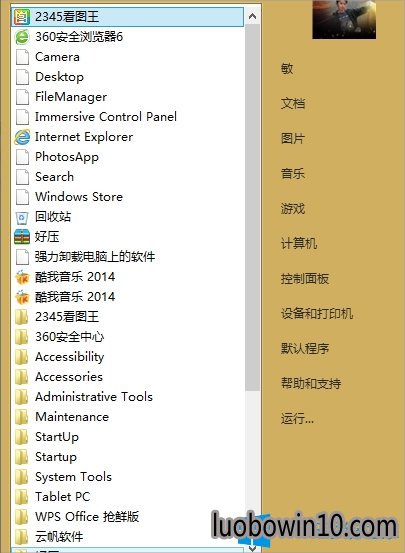Viewport: 405px width, 553px height.
Task: Click the Internet Explorer icon
Action: click(x=22, y=137)
